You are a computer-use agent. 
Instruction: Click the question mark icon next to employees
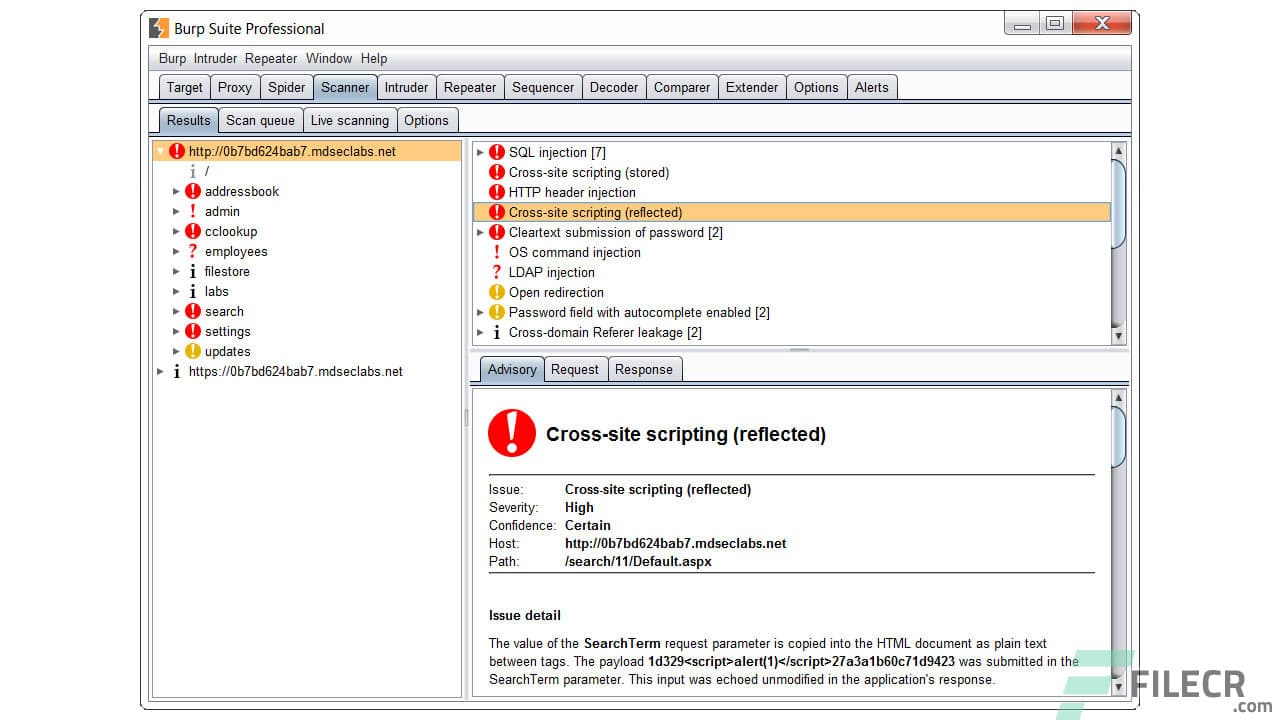(x=194, y=251)
